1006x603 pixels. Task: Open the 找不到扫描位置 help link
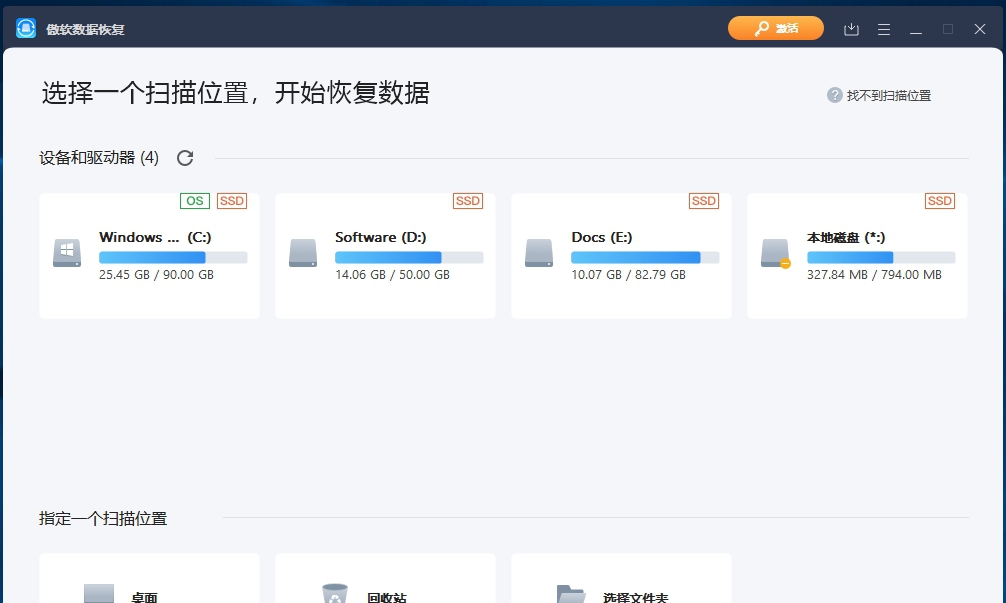click(x=888, y=95)
